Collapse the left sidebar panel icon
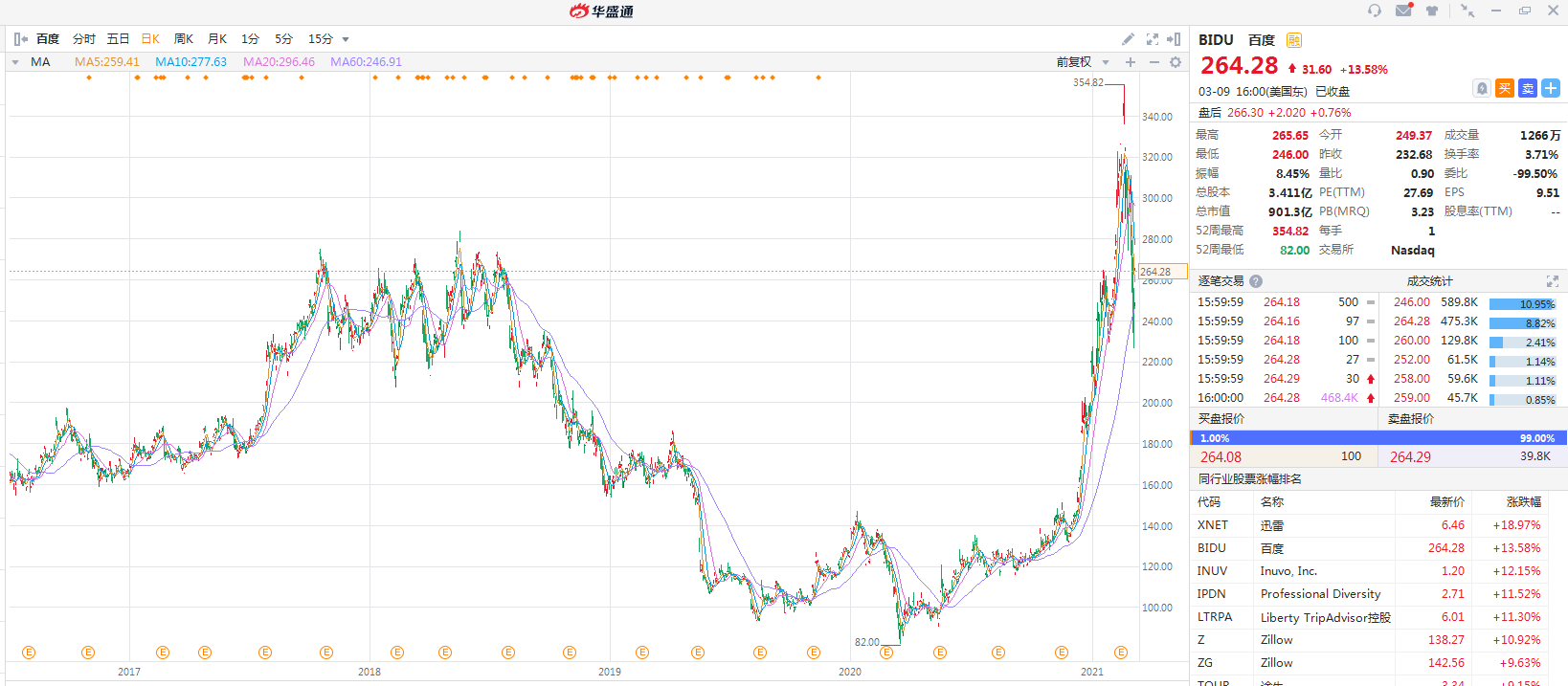The height and width of the screenshot is (686, 1568). pyautogui.click(x=21, y=39)
